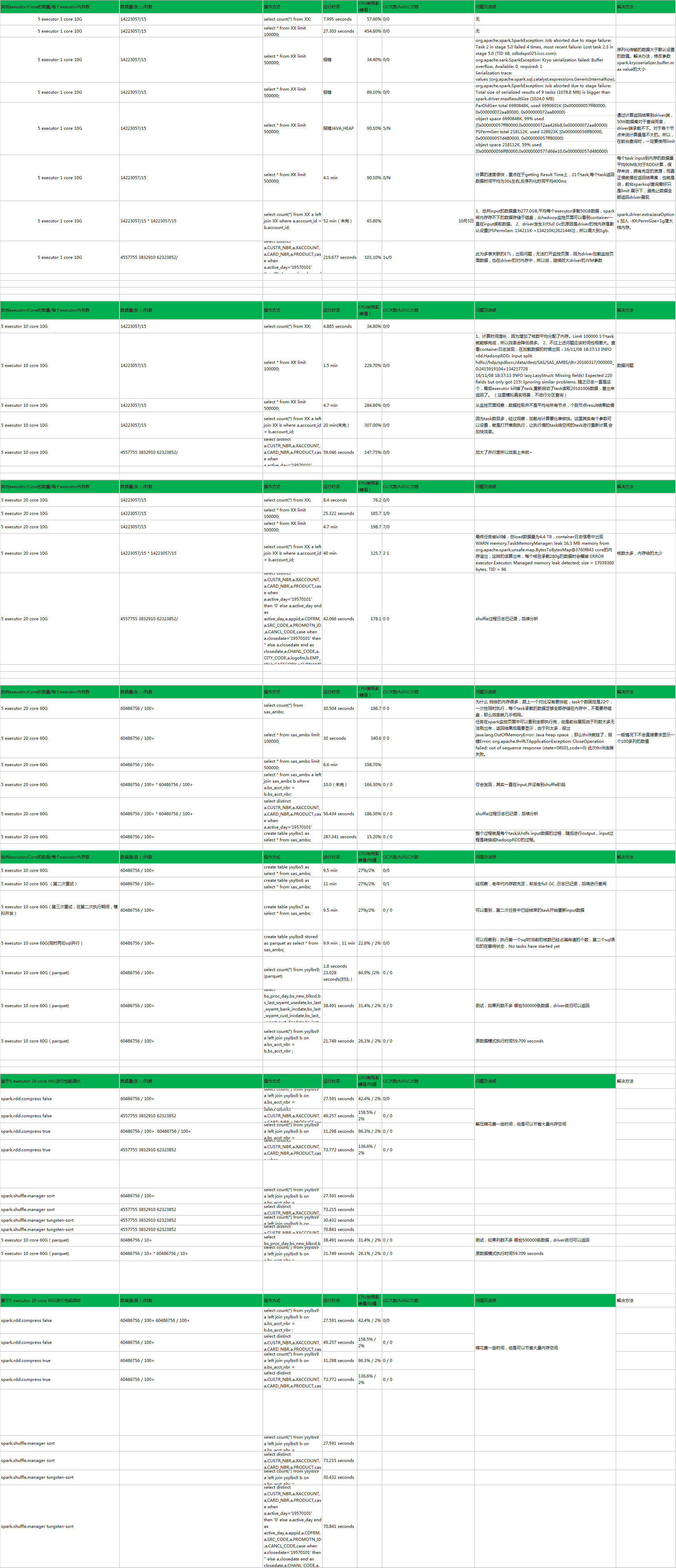The width and height of the screenshot is (676, 1568).
Task: Select the 42.066 seconds runtime cell
Action: point(339,619)
